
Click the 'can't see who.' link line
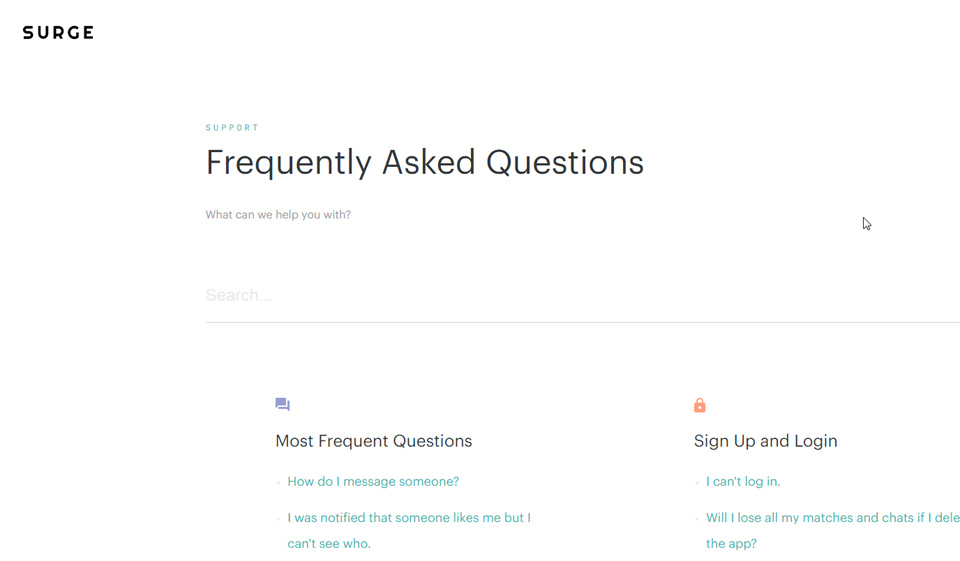329,544
